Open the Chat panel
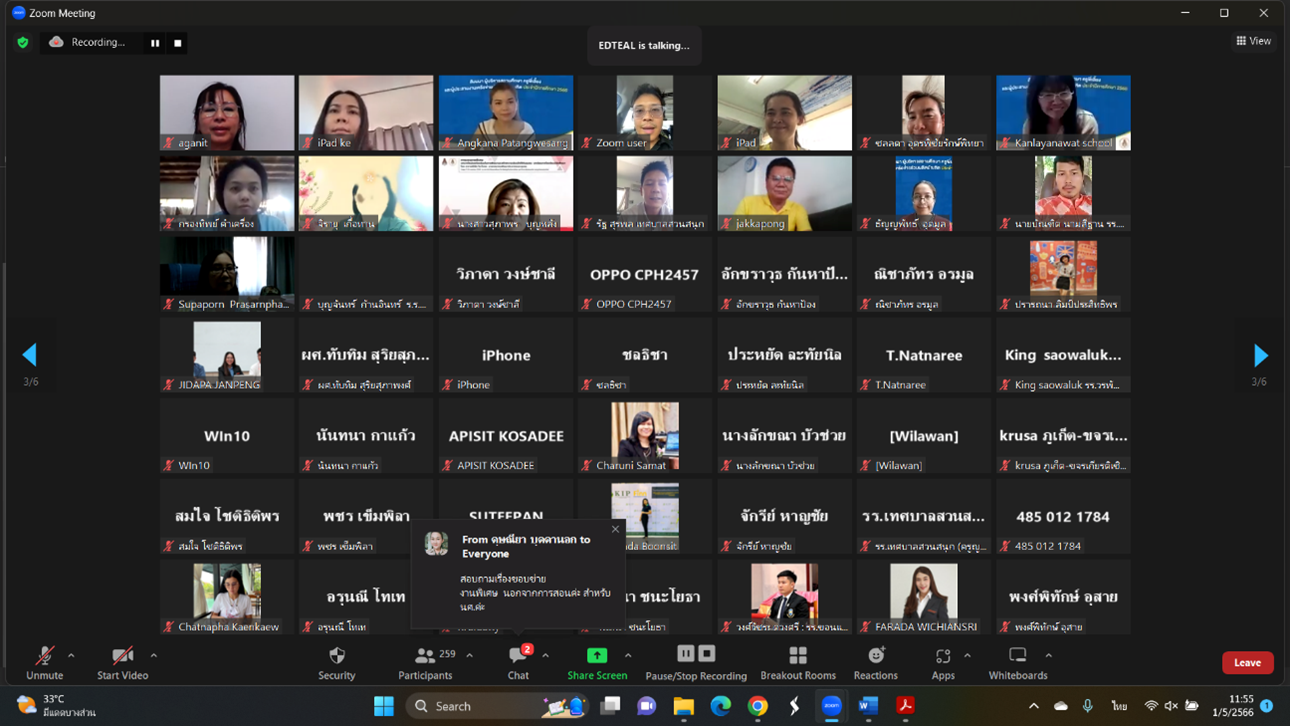The image size is (1290, 726). [x=518, y=662]
